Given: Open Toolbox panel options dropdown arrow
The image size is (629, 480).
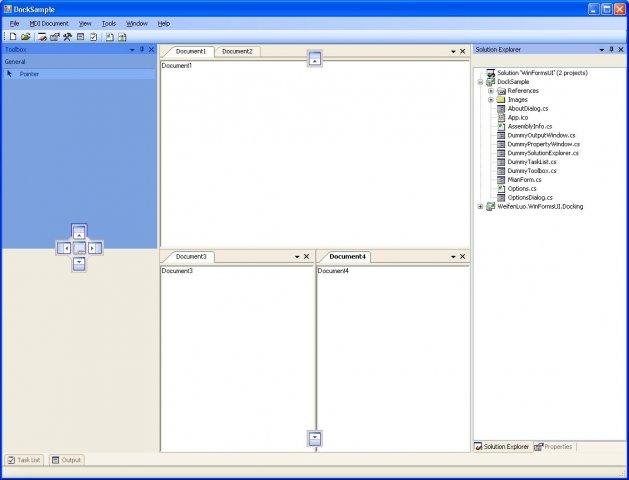Looking at the screenshot, I should (132, 50).
